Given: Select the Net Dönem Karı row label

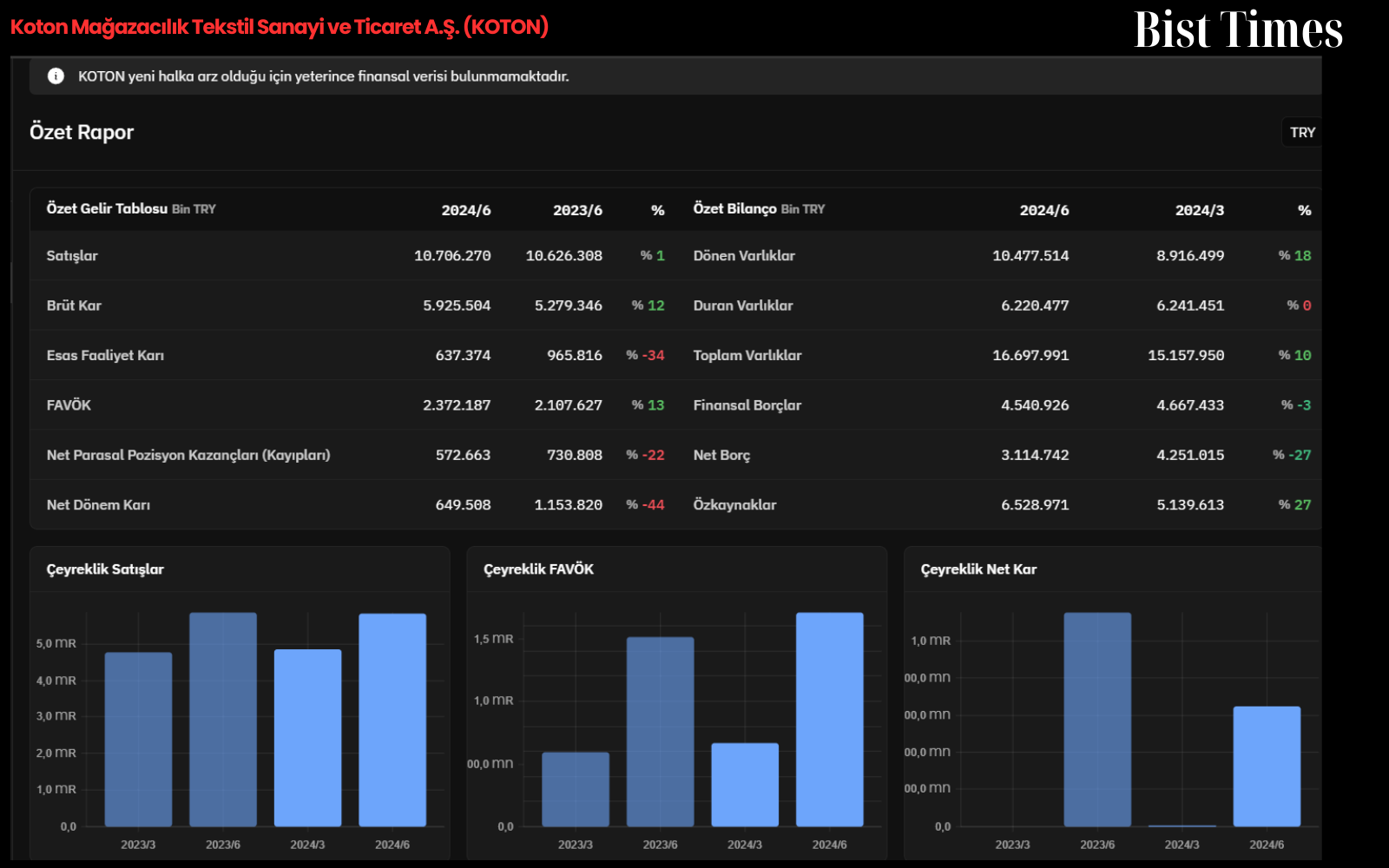Looking at the screenshot, I should [98, 505].
